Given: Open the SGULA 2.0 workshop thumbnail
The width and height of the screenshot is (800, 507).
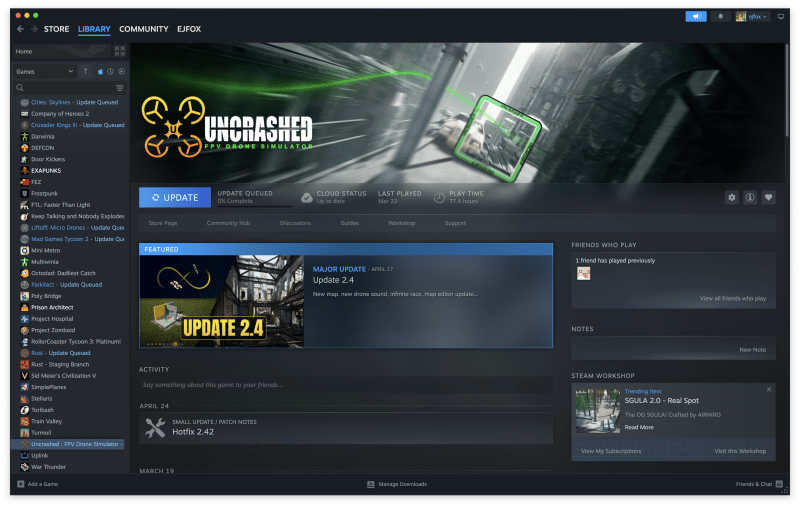Looking at the screenshot, I should (598, 411).
